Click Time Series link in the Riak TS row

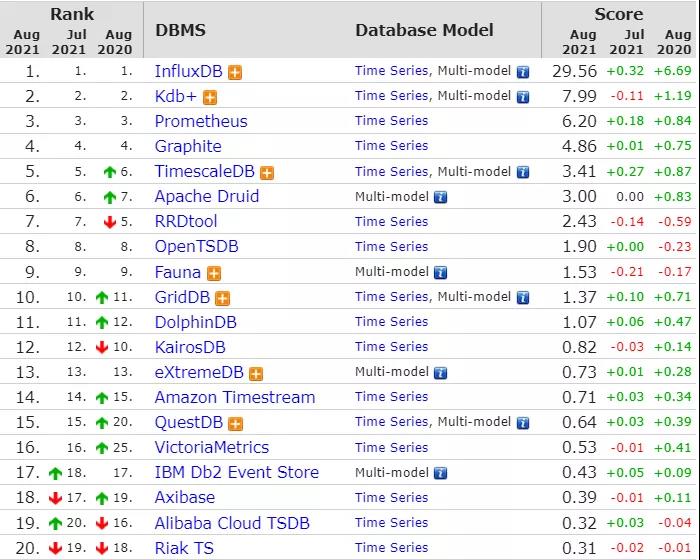pyautogui.click(x=391, y=547)
